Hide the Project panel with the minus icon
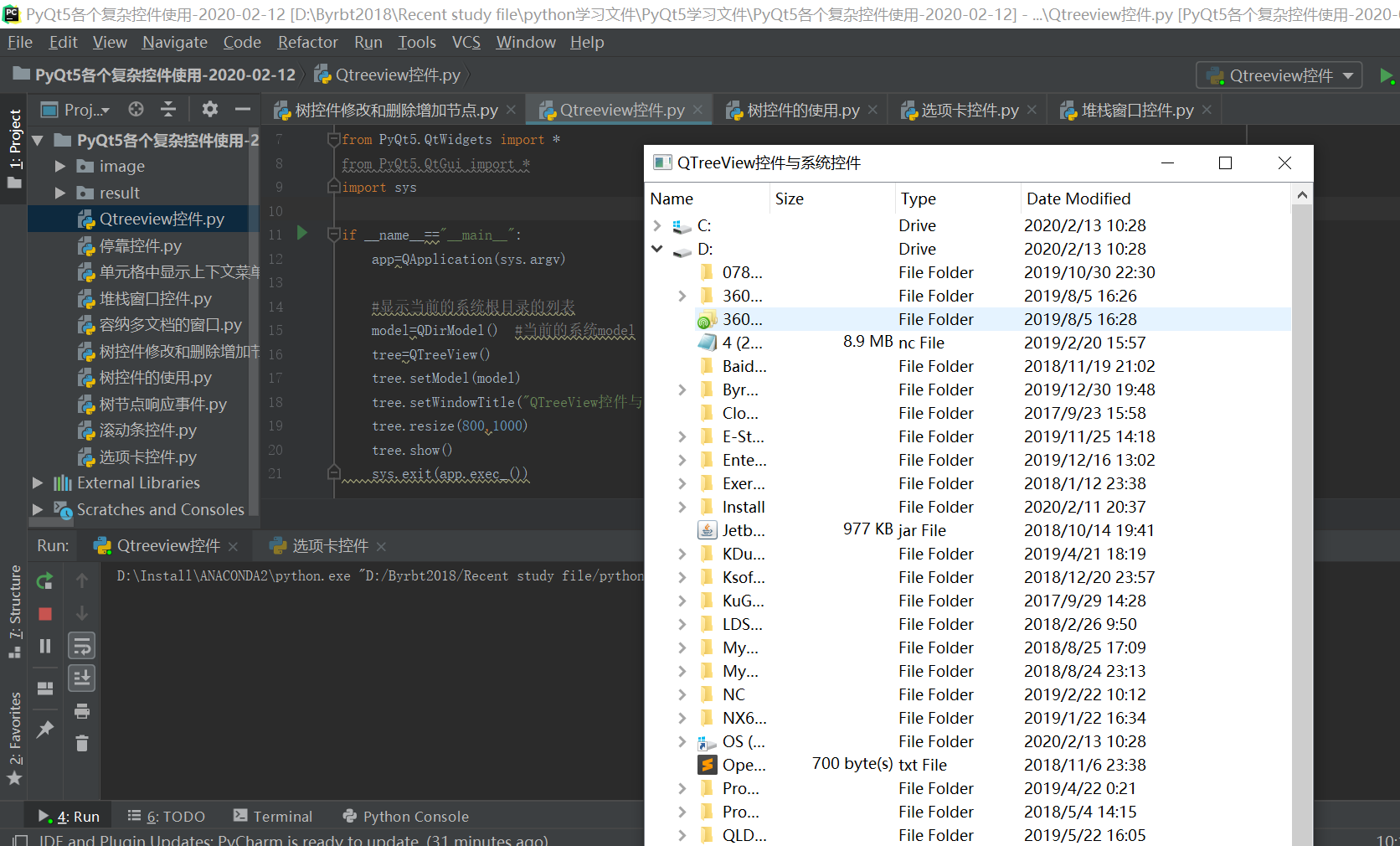The image size is (1400, 846). pyautogui.click(x=243, y=109)
